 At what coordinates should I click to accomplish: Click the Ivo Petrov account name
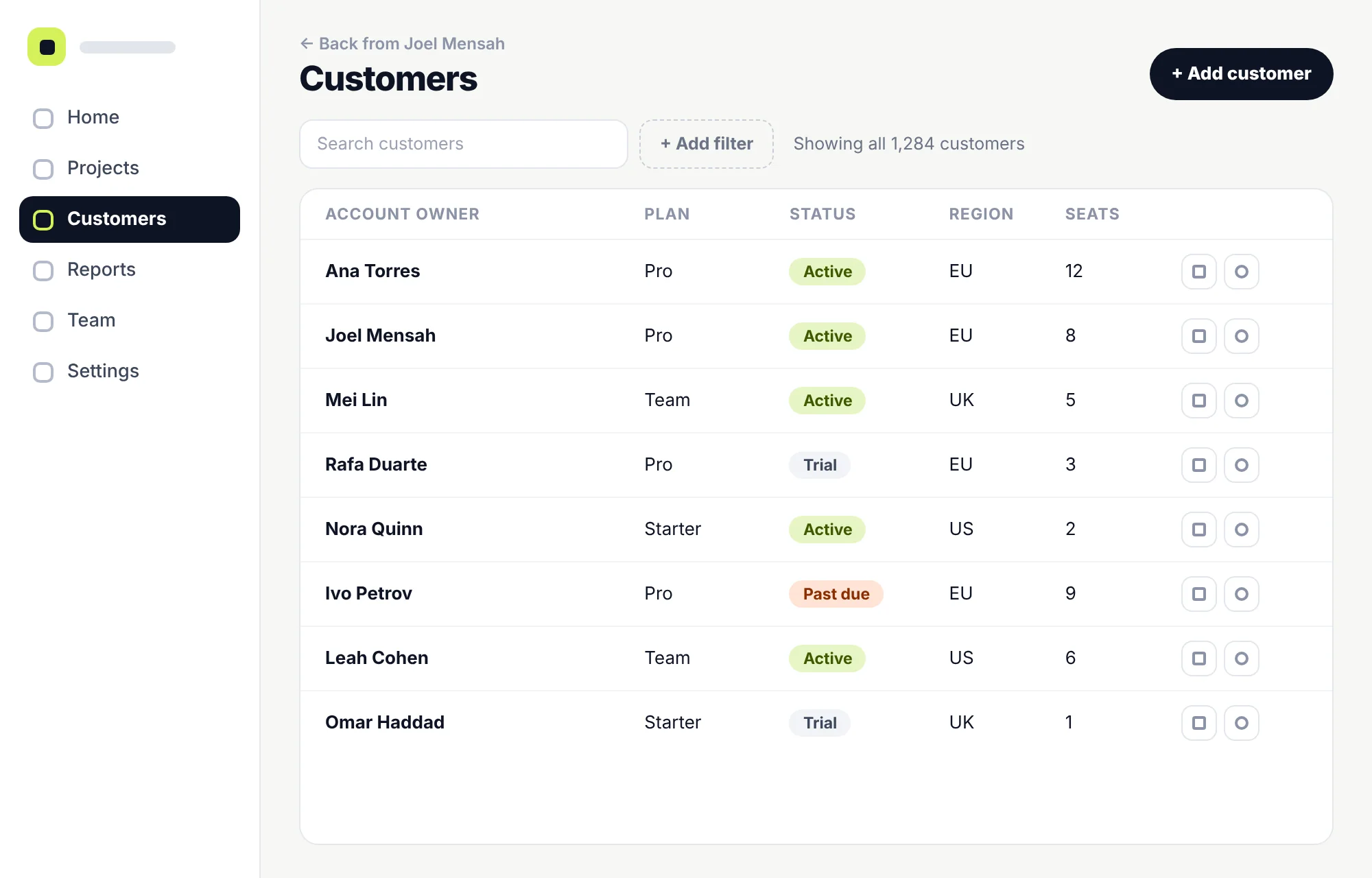(368, 594)
